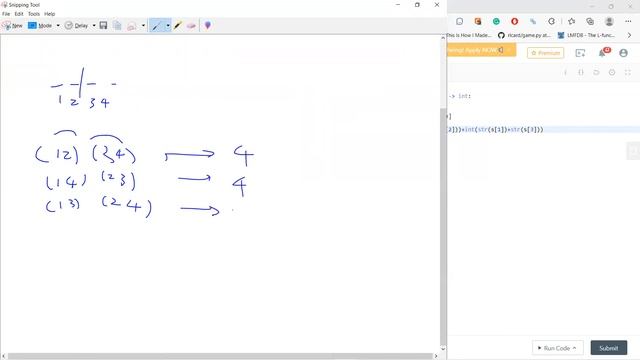Open the browser three-dots settings menu

[x=628, y=21]
